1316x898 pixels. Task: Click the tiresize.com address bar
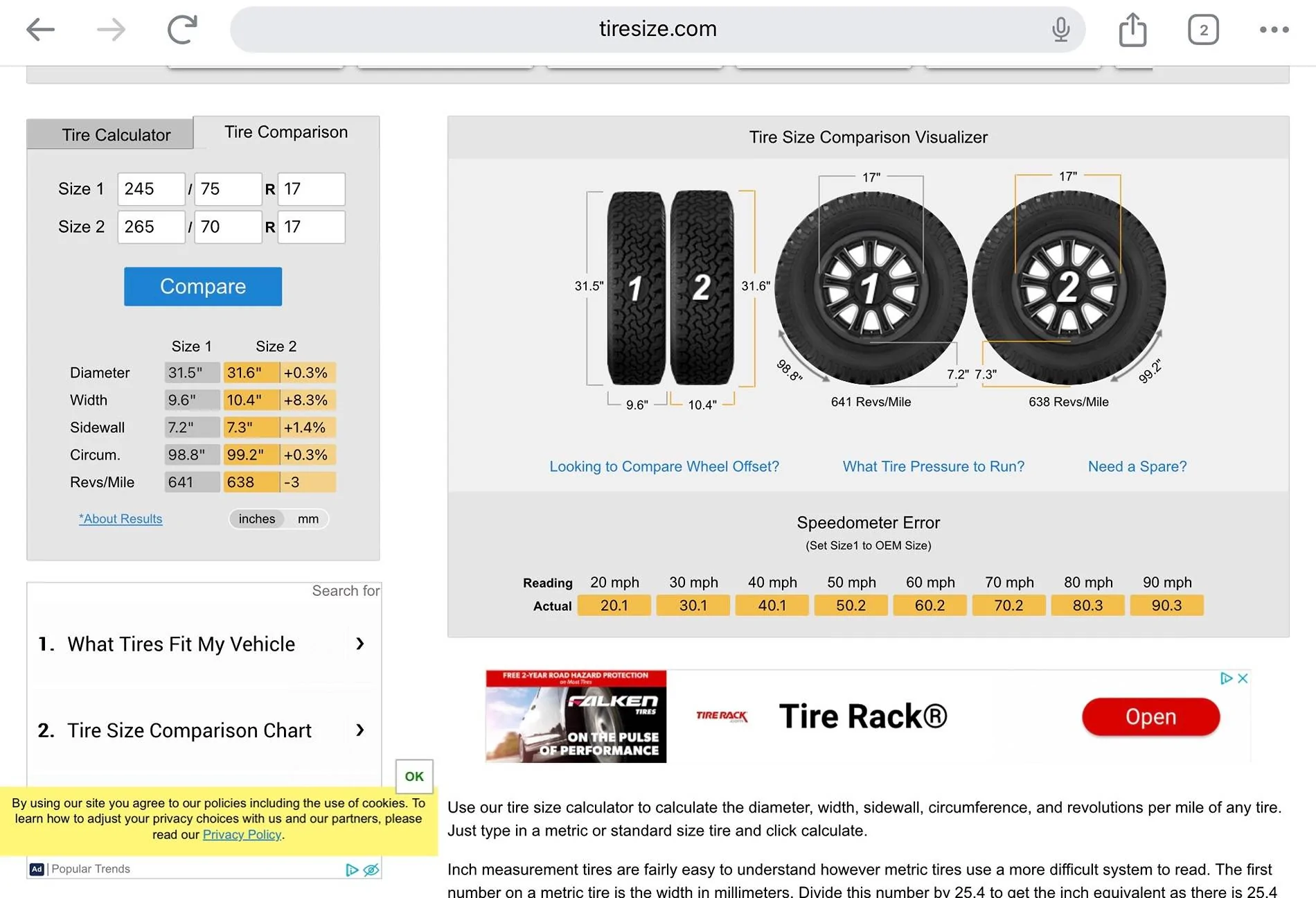click(x=657, y=29)
